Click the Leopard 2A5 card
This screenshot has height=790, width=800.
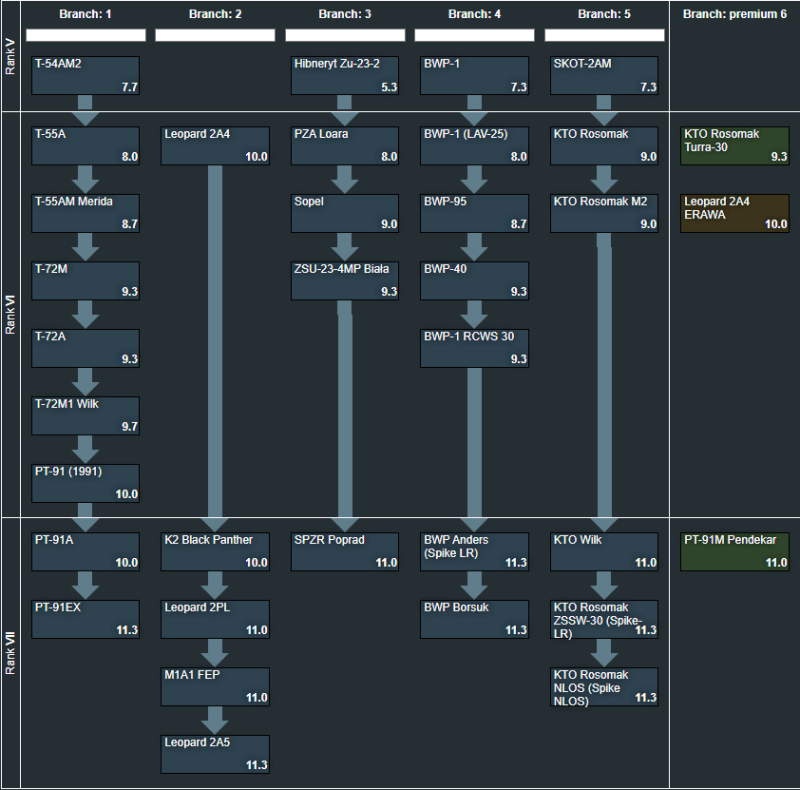tap(215, 754)
